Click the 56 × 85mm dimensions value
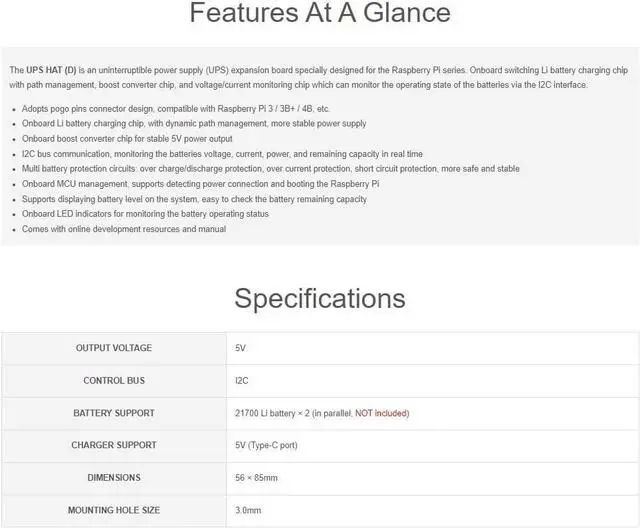The image size is (640, 528). (x=258, y=478)
